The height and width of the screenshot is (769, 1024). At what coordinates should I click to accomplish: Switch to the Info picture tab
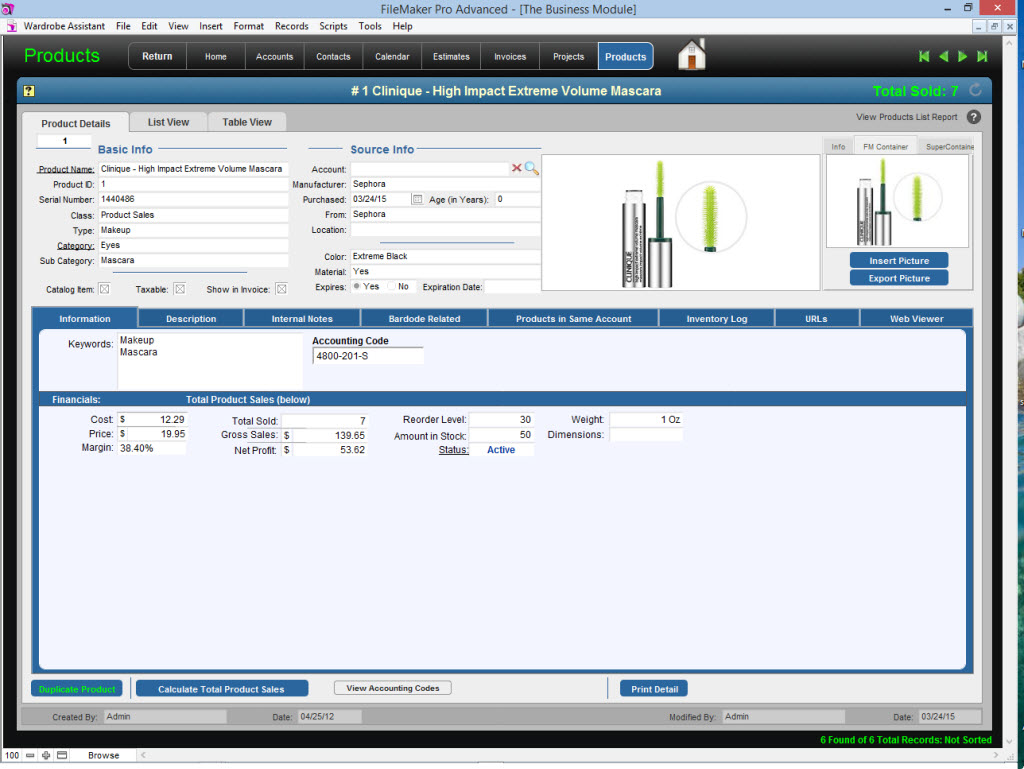838,147
